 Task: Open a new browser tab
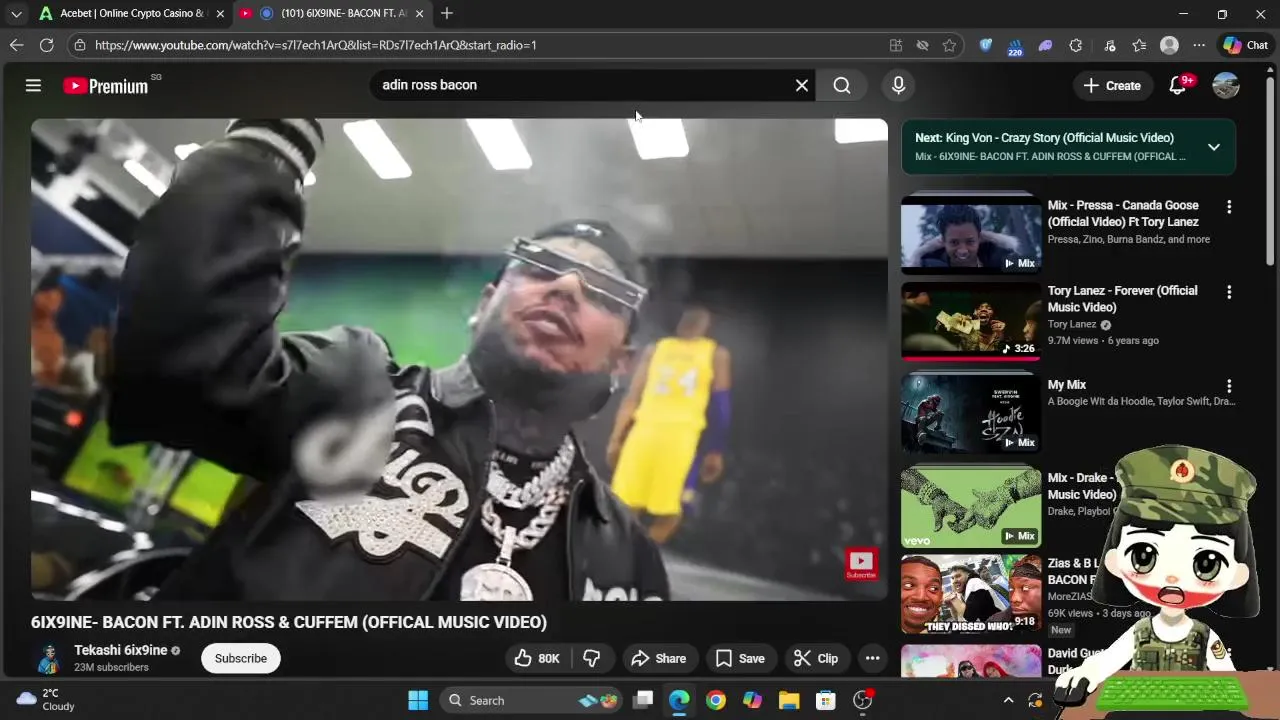447,14
